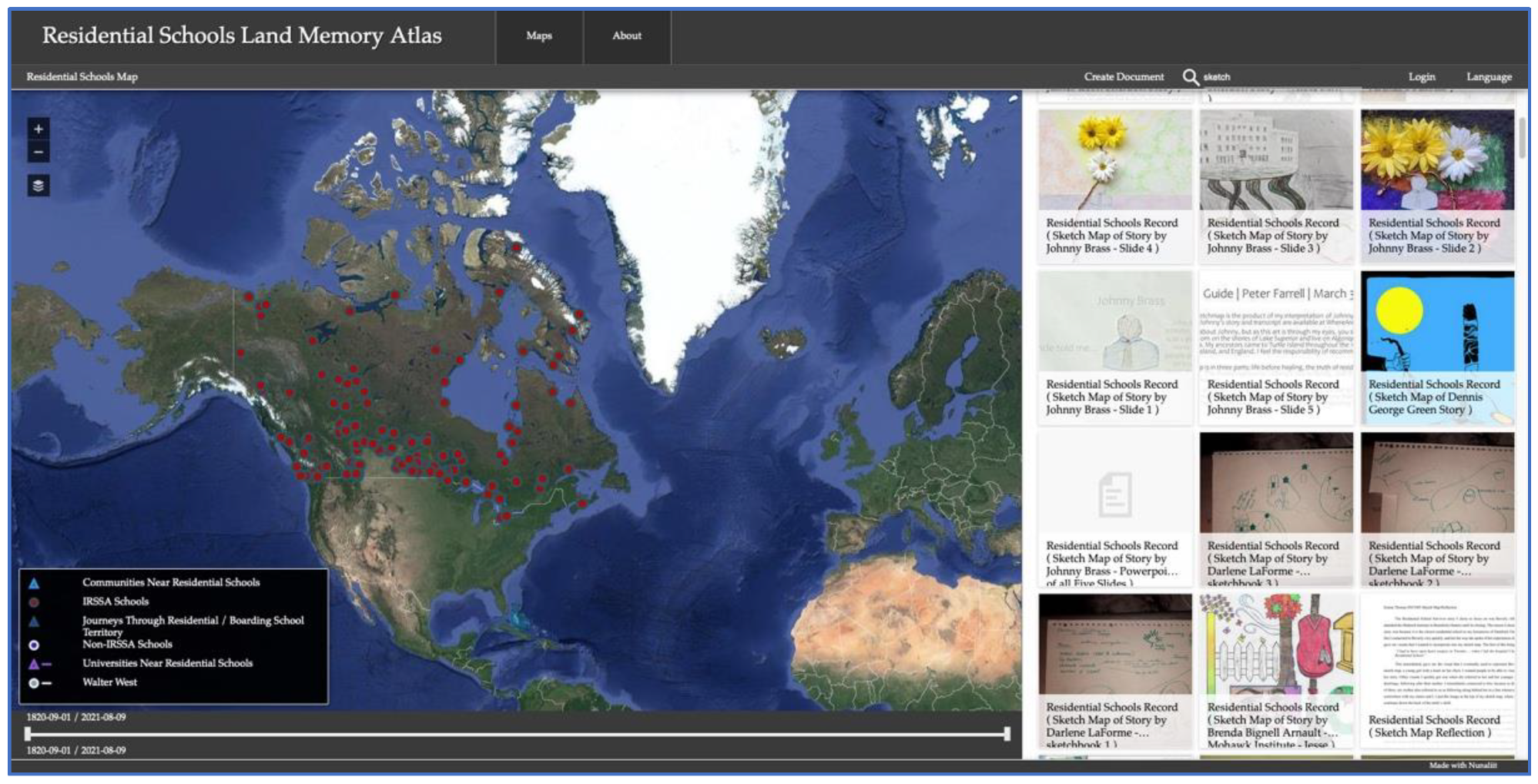Image resolution: width=1538 pixels, height=784 pixels.
Task: Click the results panel vertical scrollbar
Action: pos(1522,139)
